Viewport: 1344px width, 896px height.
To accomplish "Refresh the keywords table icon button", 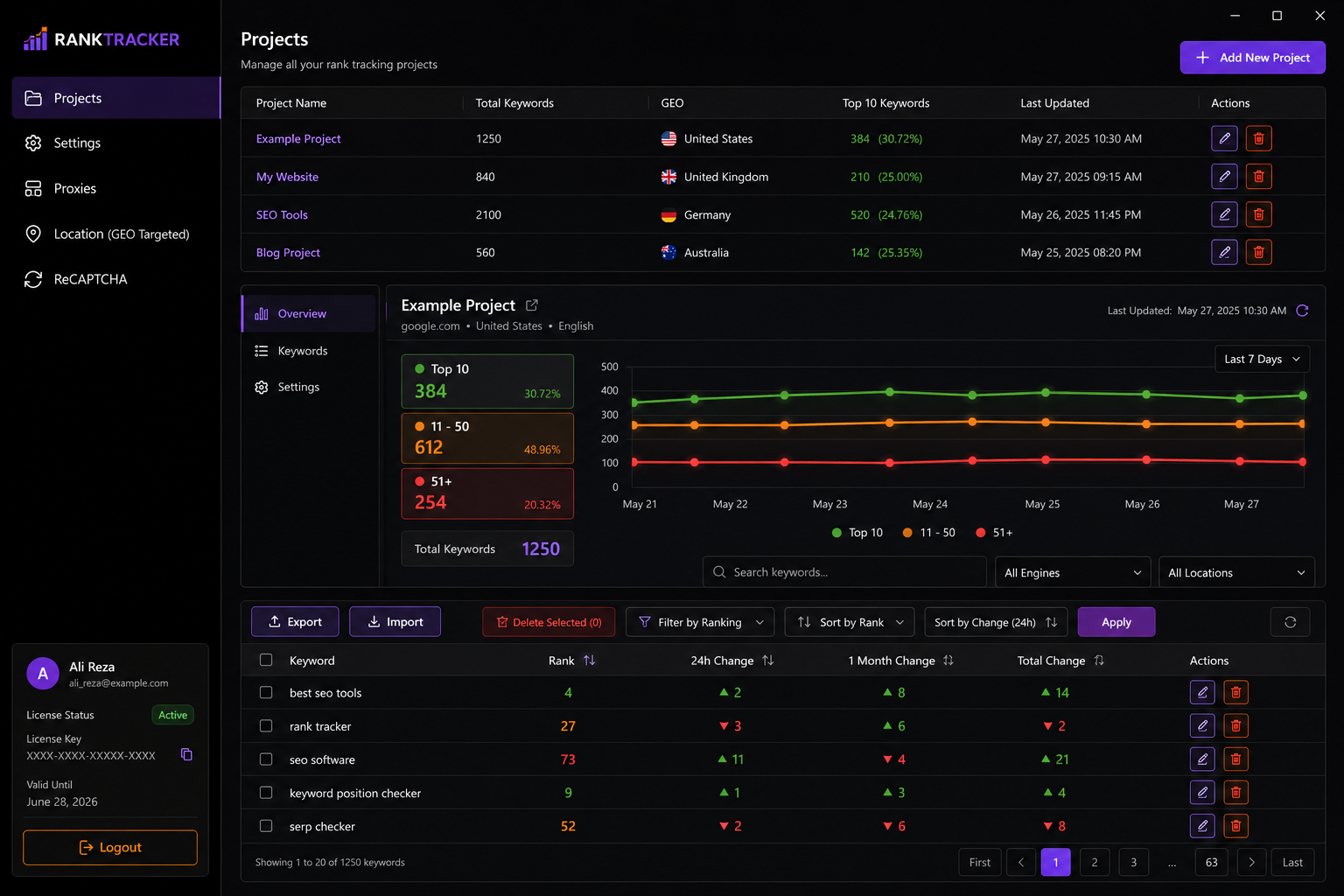I will pos(1290,622).
